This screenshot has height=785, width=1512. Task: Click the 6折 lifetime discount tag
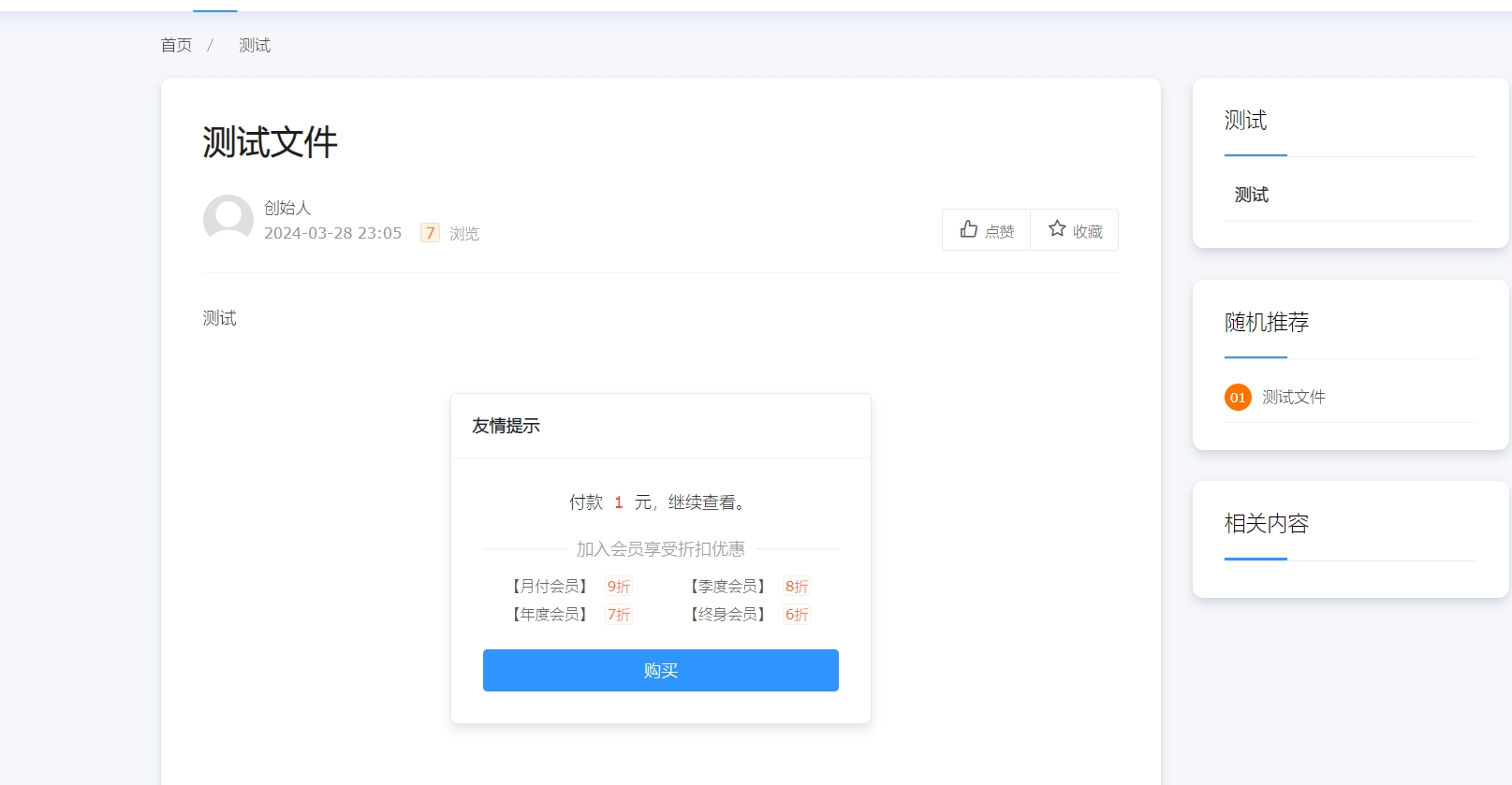click(797, 615)
